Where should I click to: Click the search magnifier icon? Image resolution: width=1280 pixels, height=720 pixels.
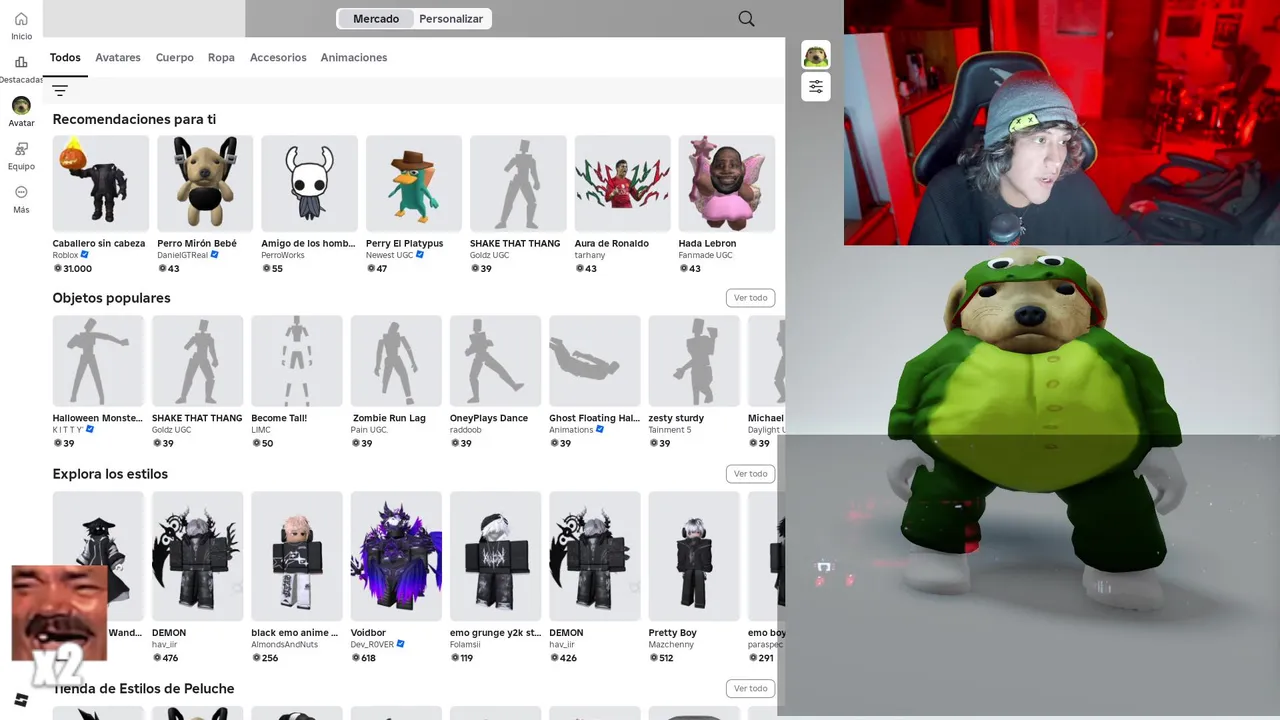tap(746, 18)
